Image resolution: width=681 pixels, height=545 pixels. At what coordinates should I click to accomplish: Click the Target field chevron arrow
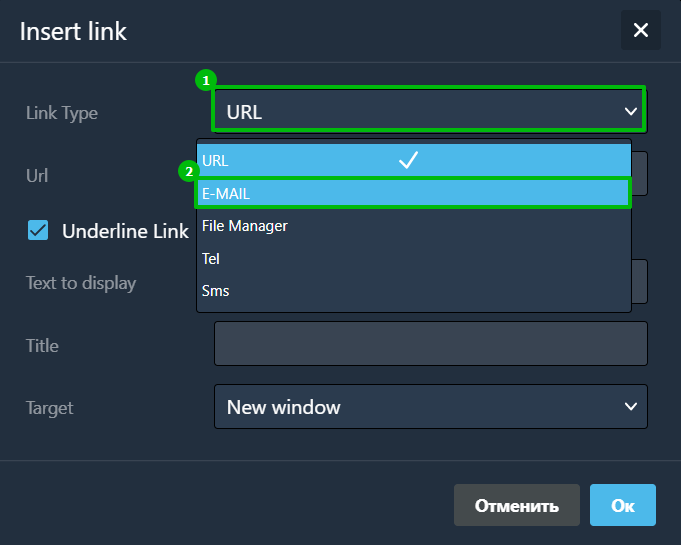pos(631,406)
